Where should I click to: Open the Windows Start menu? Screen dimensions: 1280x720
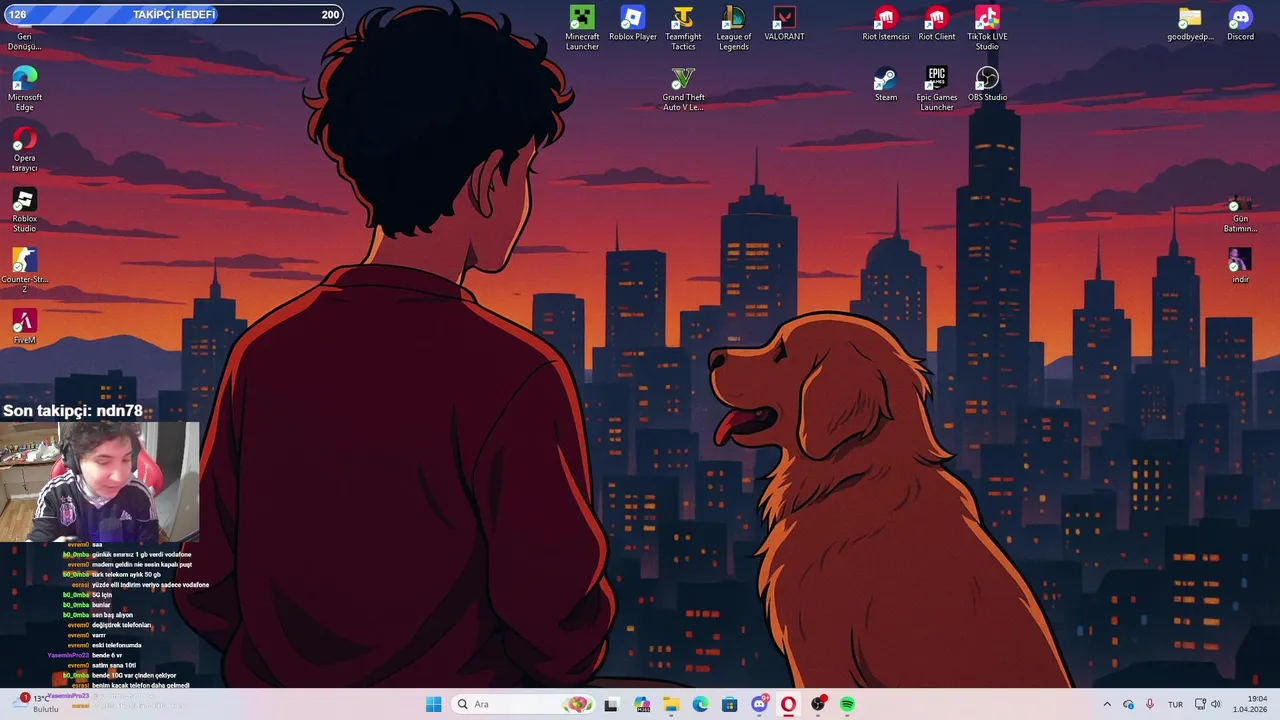coord(433,704)
